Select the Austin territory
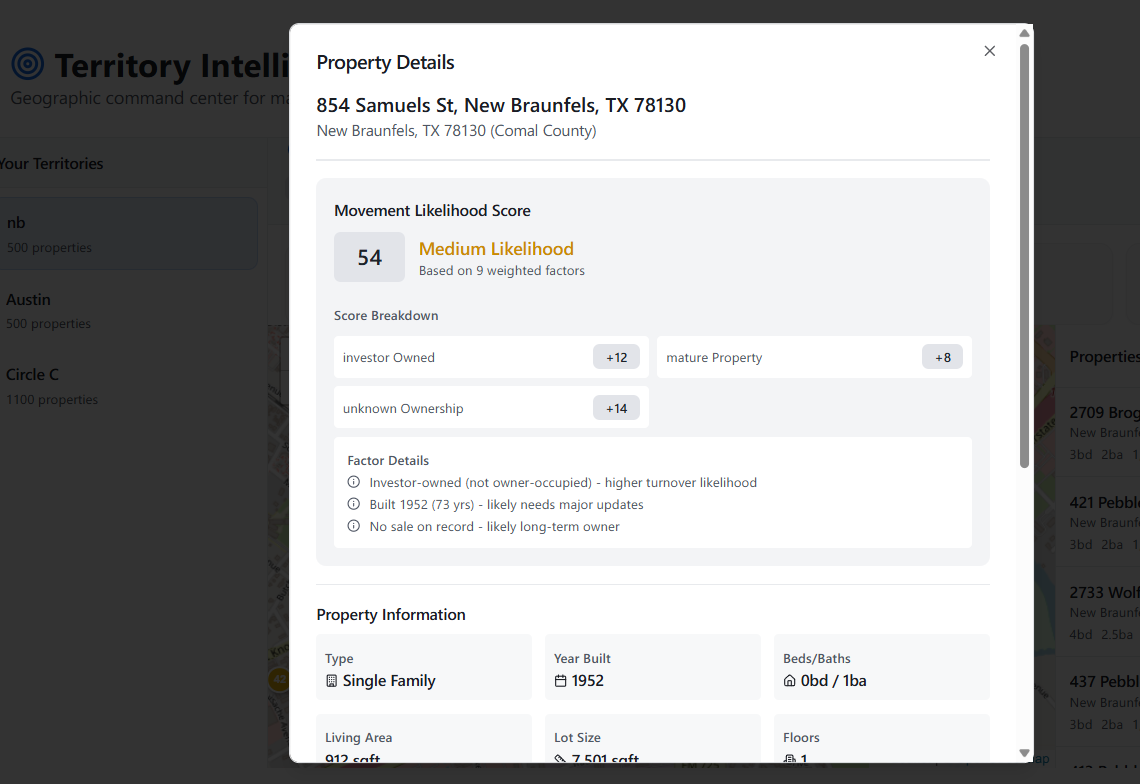Screen dimensions: 1140x784 click(128, 310)
